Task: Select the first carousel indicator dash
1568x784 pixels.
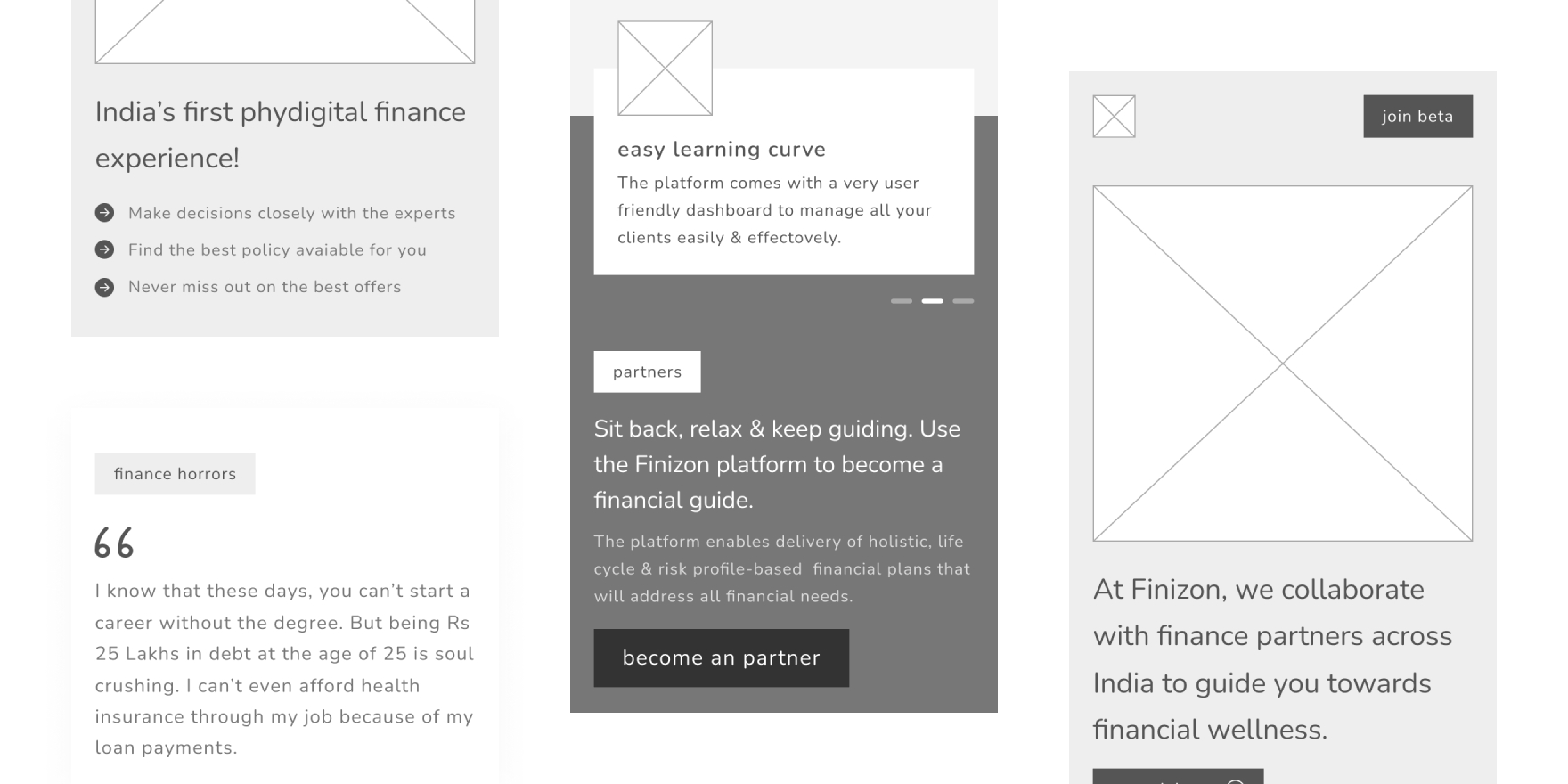Action: (x=902, y=301)
